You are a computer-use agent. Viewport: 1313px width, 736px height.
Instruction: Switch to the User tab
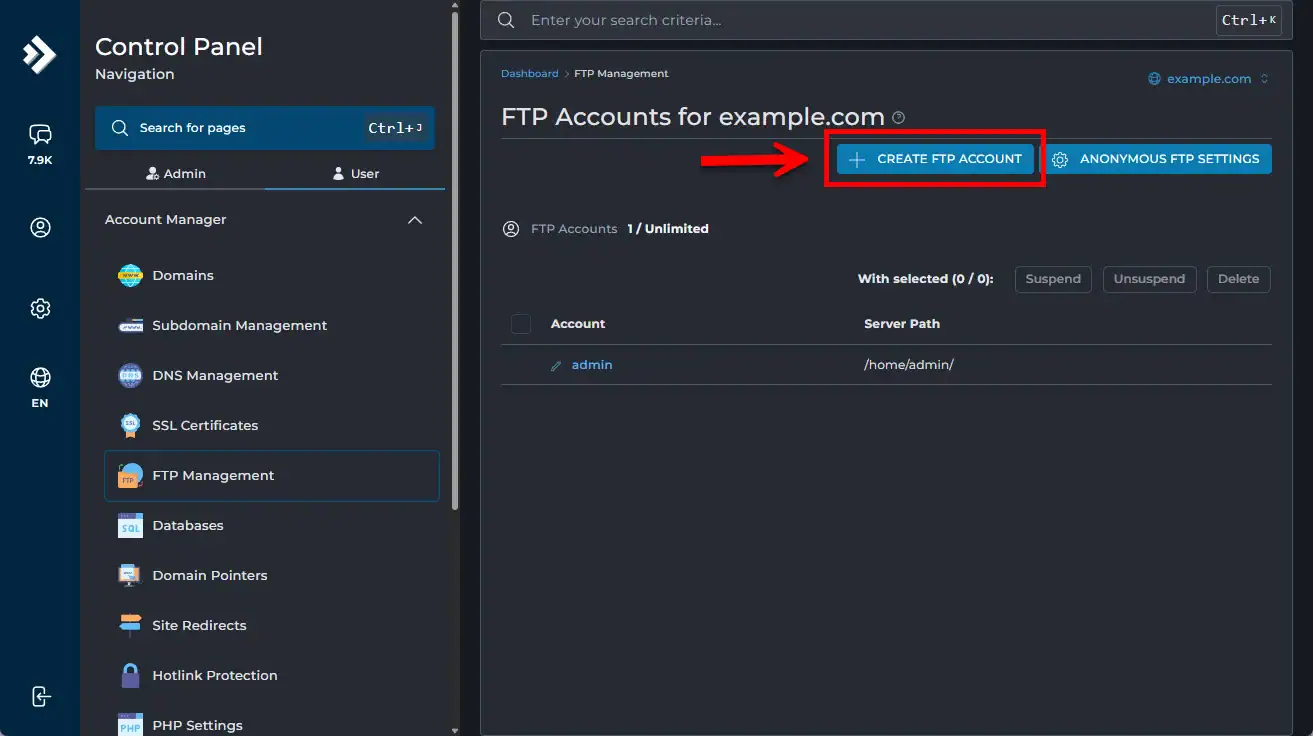pos(355,173)
